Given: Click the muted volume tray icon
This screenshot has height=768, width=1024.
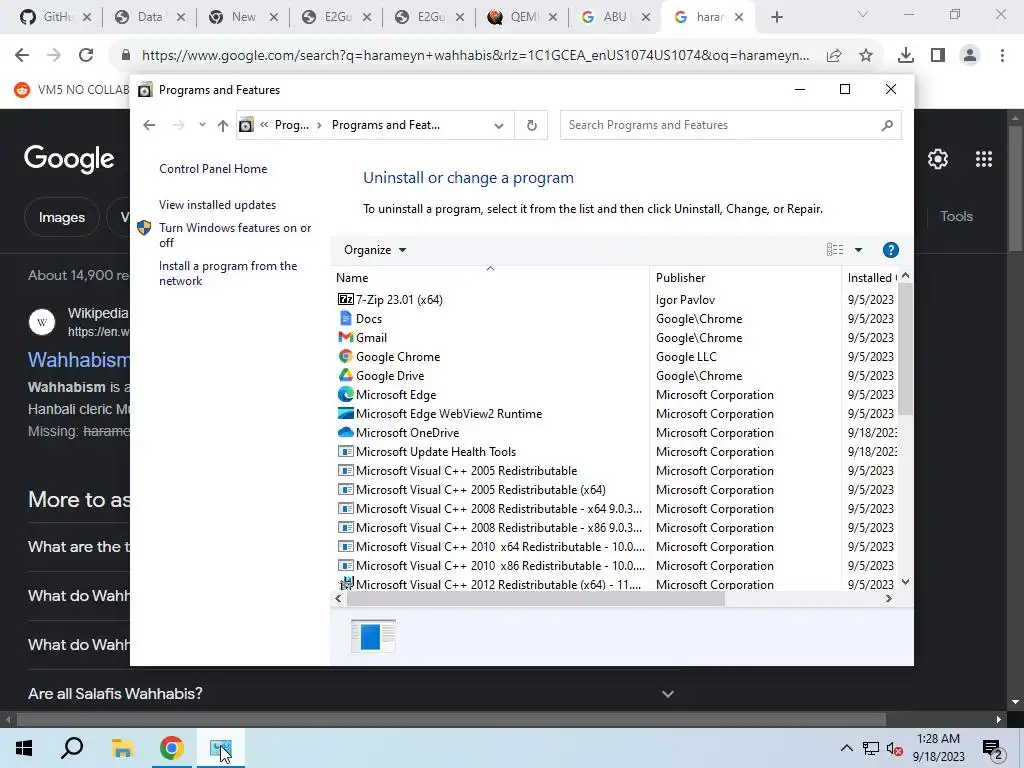Looking at the screenshot, I should (x=895, y=749).
